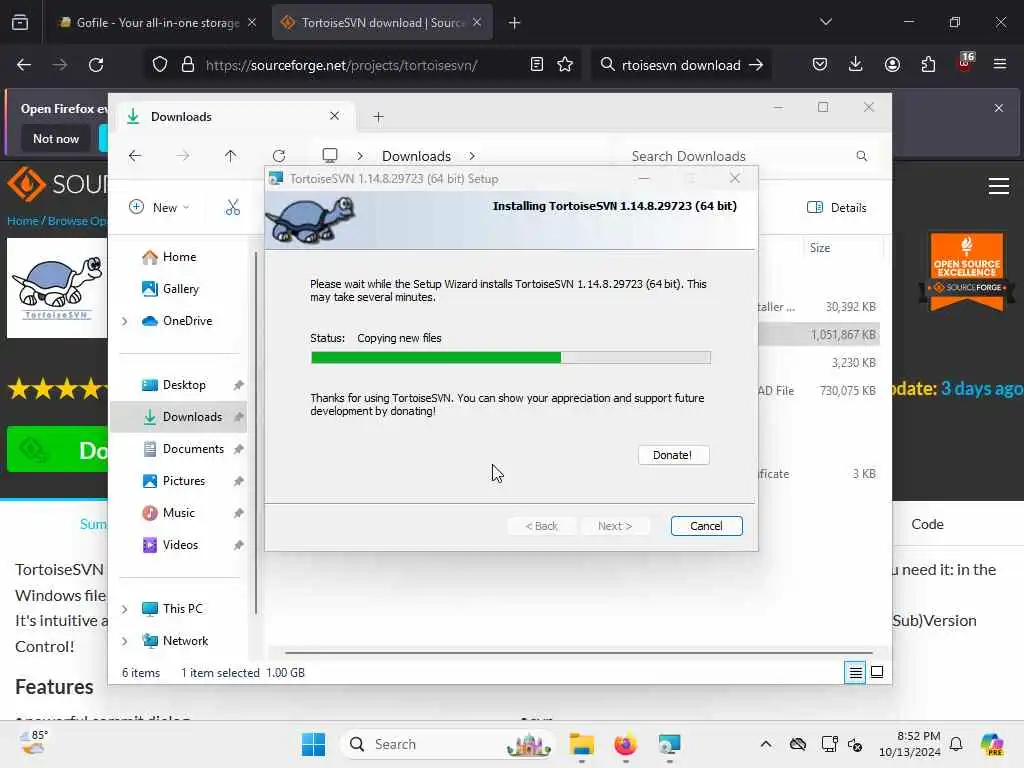
Task: Unpin Desktop from quick access
Action: click(x=238, y=385)
